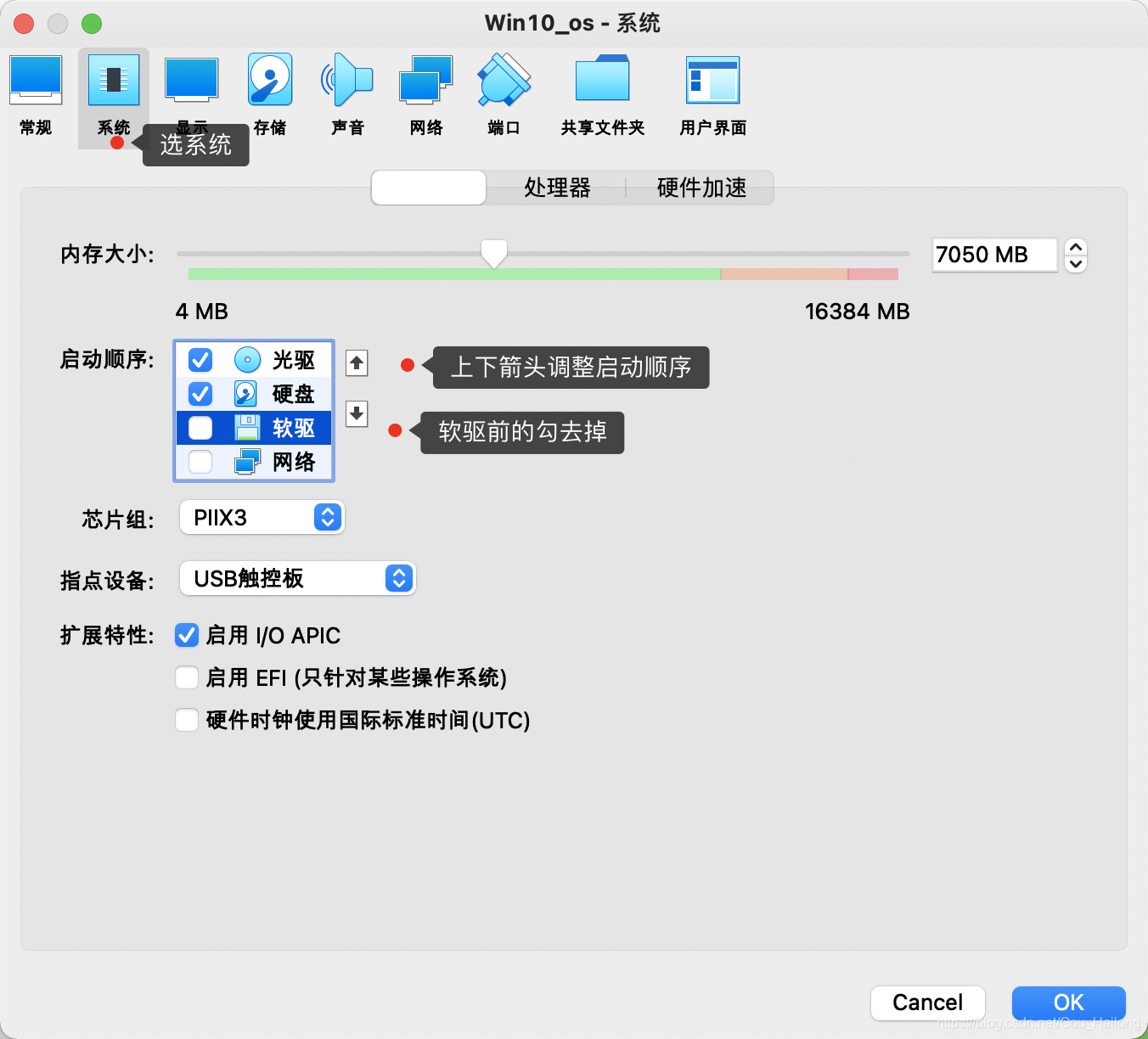Decrease memory with stepper down arrow

[x=1076, y=264]
